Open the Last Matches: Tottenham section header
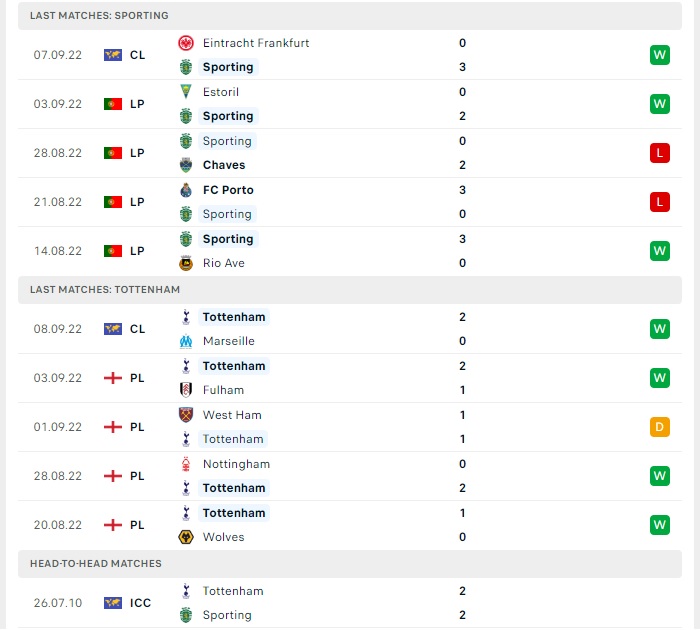 (x=350, y=290)
